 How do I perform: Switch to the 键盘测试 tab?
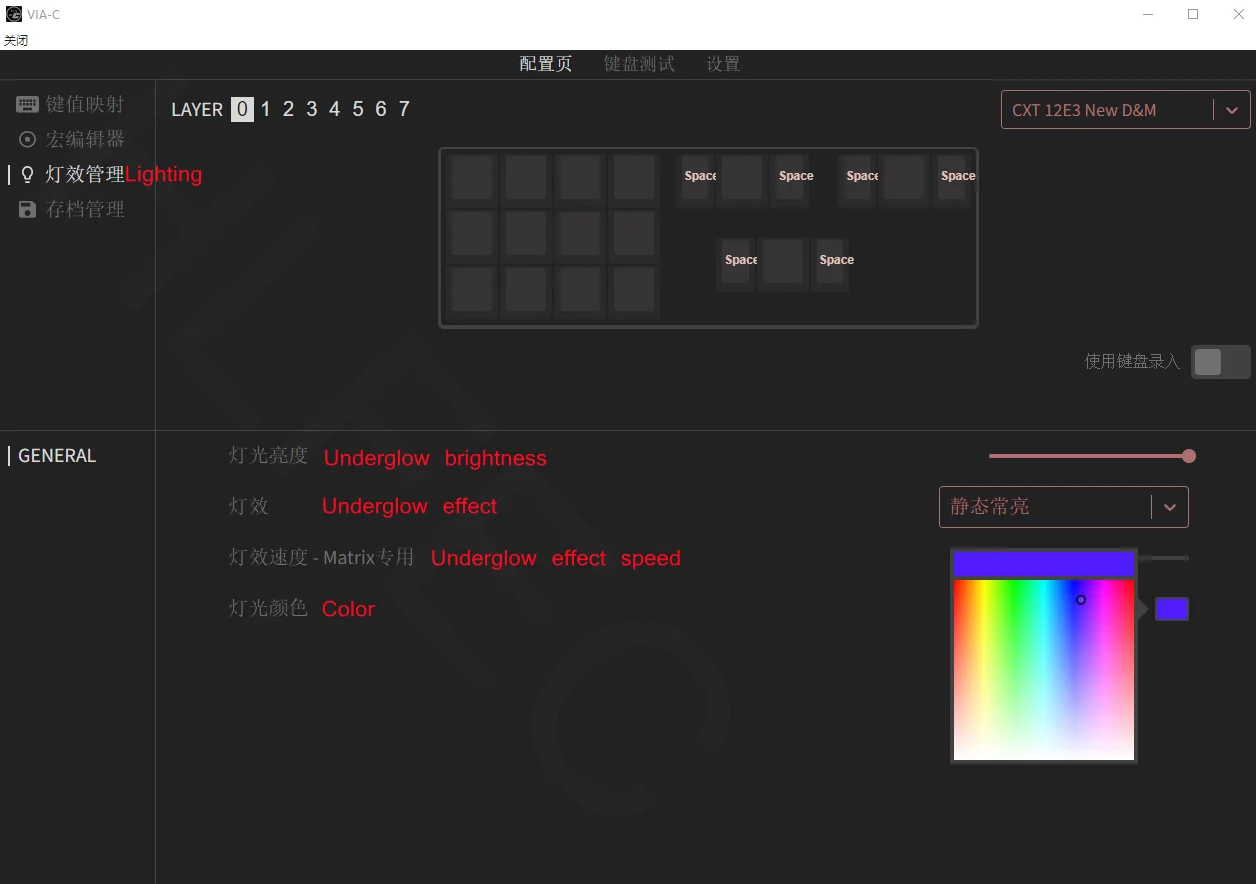[x=639, y=64]
